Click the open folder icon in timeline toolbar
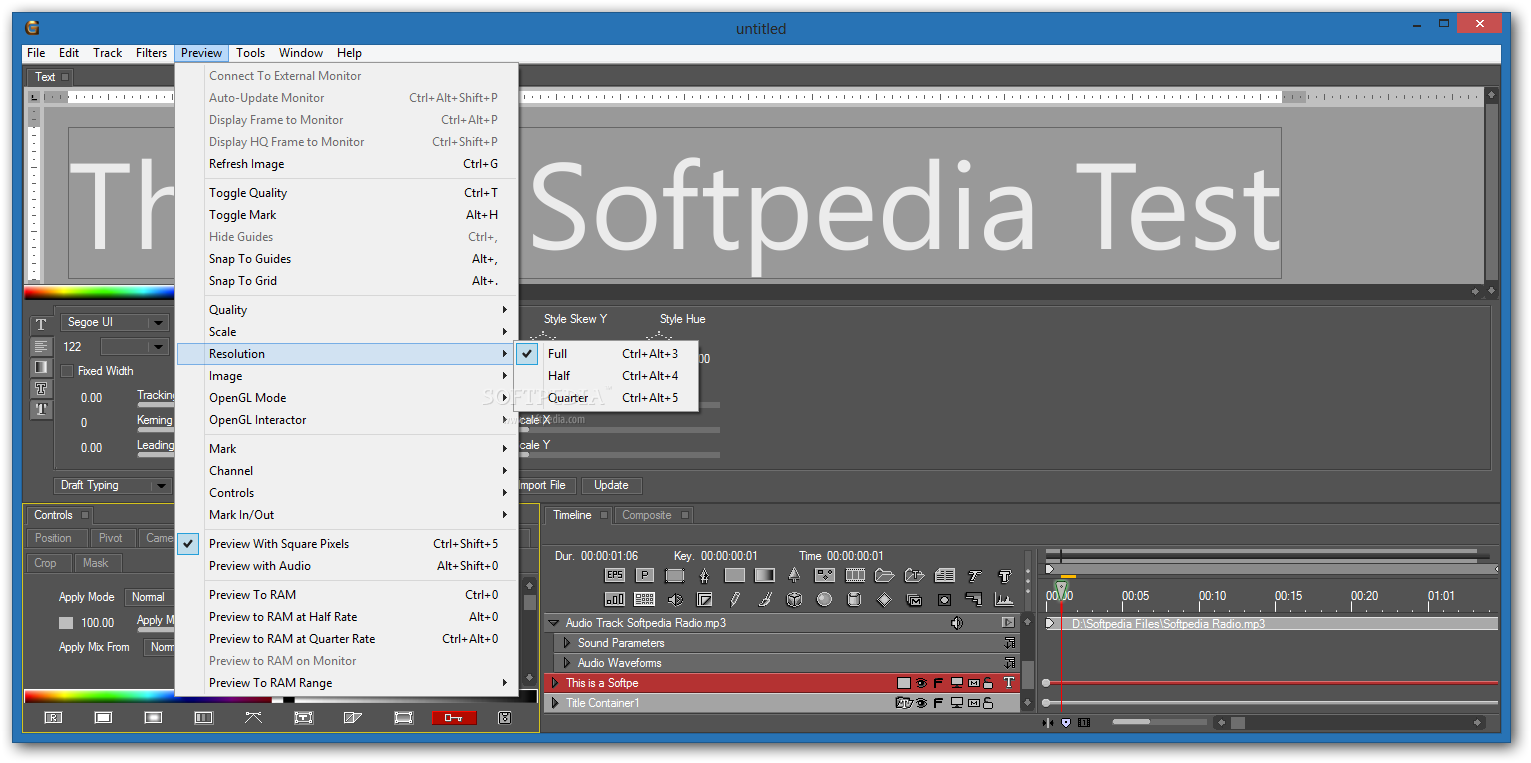 pyautogui.click(x=884, y=575)
